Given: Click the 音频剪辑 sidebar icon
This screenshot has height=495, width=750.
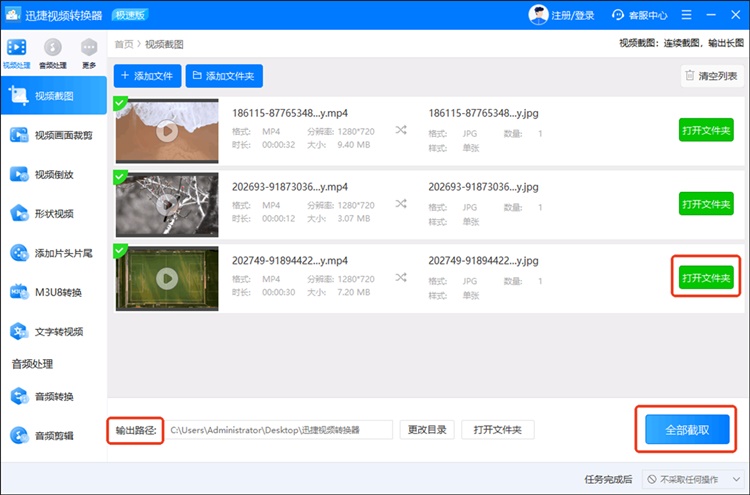Looking at the screenshot, I should coord(20,435).
